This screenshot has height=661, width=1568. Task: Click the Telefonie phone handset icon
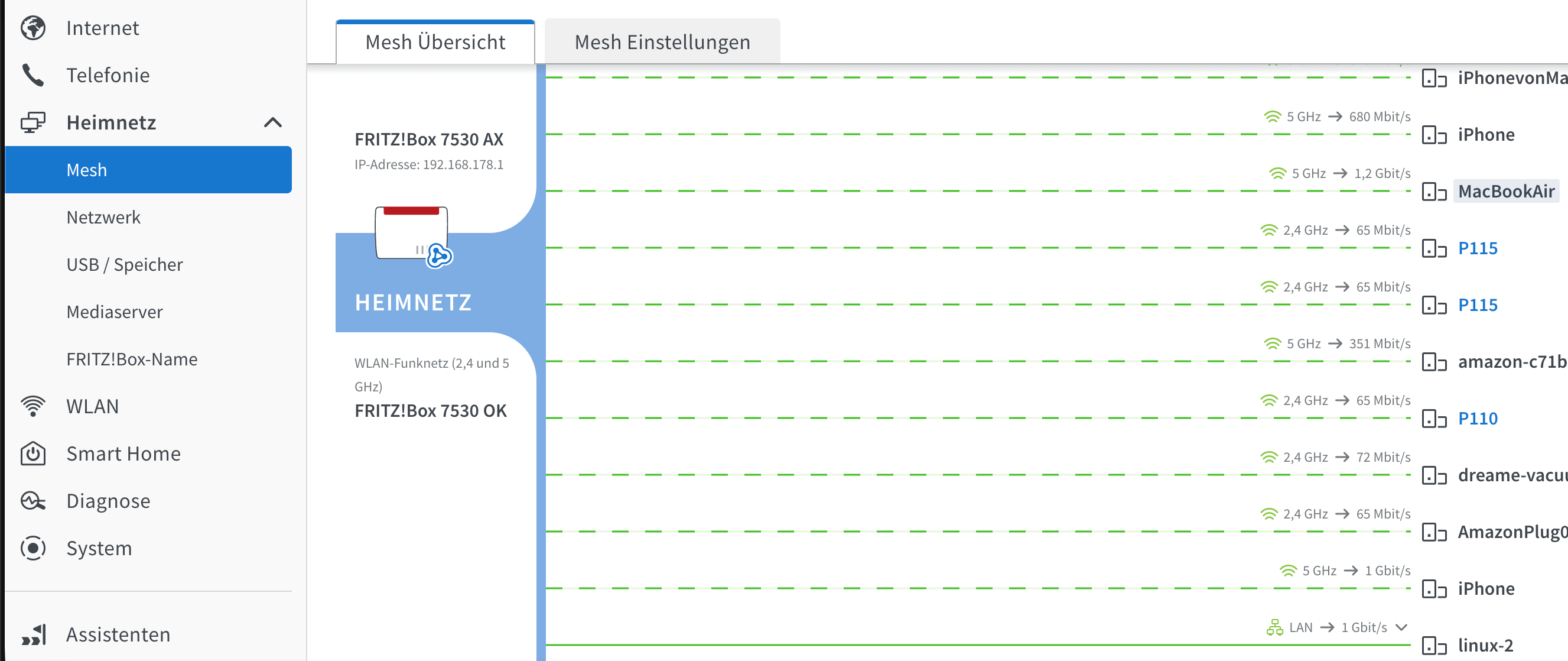pos(33,75)
